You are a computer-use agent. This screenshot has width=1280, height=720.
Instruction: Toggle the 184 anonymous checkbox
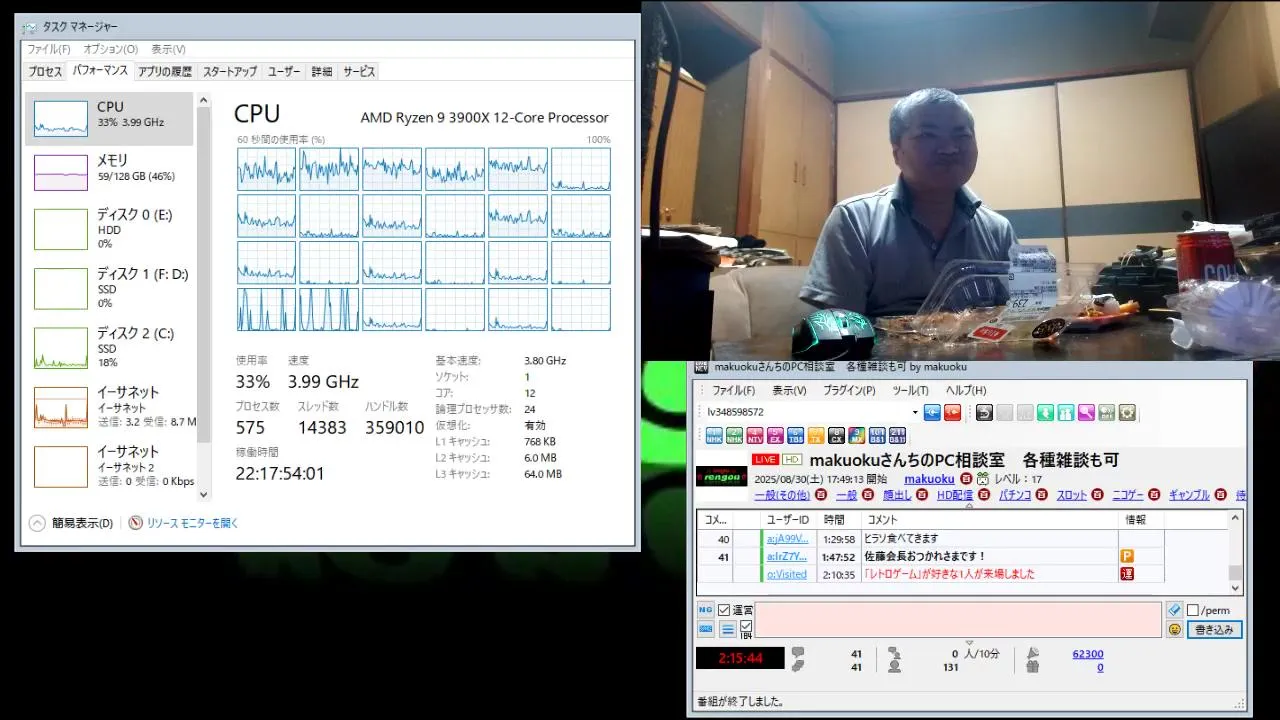tap(746, 625)
